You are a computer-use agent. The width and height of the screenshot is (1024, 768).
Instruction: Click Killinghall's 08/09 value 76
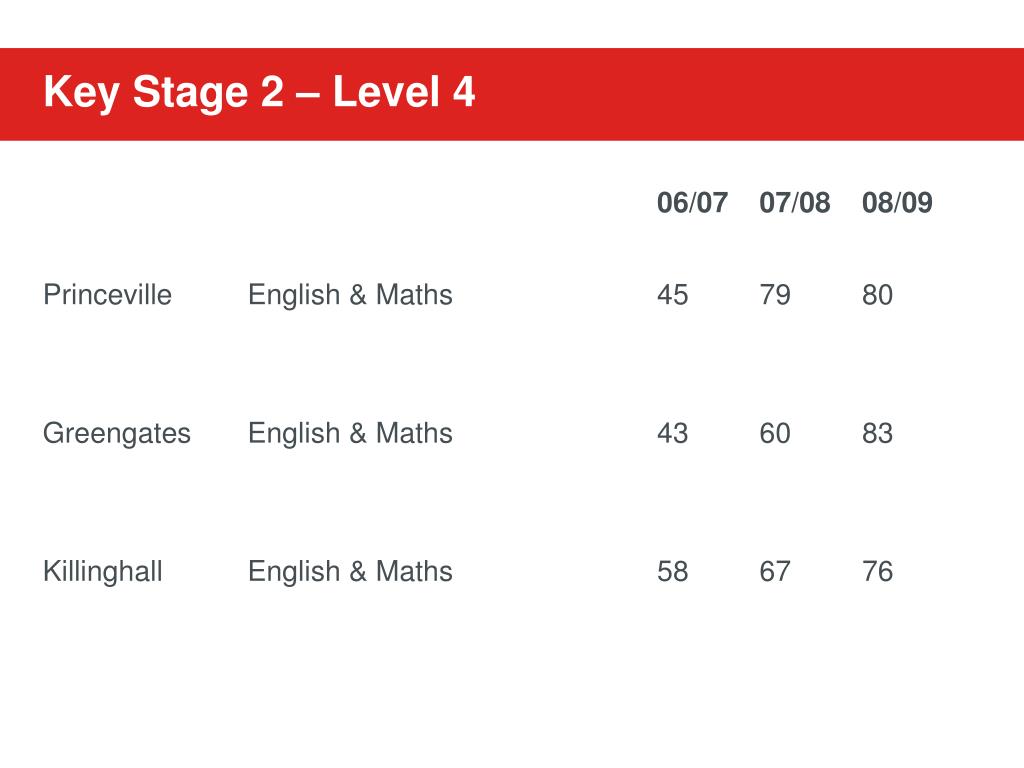(877, 572)
